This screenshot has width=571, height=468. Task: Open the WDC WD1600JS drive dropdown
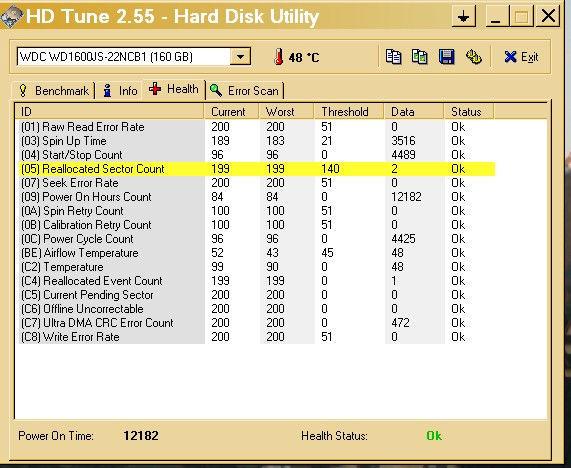(x=240, y=57)
